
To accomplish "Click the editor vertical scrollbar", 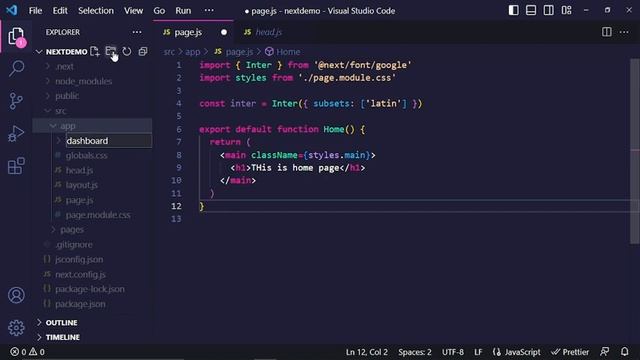I will (x=634, y=151).
